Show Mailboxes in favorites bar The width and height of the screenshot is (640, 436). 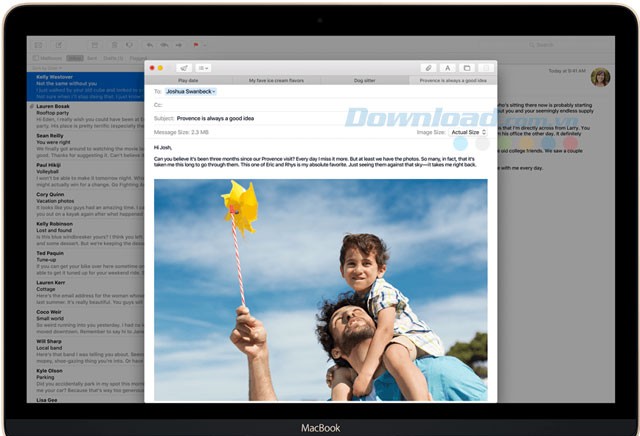47,58
